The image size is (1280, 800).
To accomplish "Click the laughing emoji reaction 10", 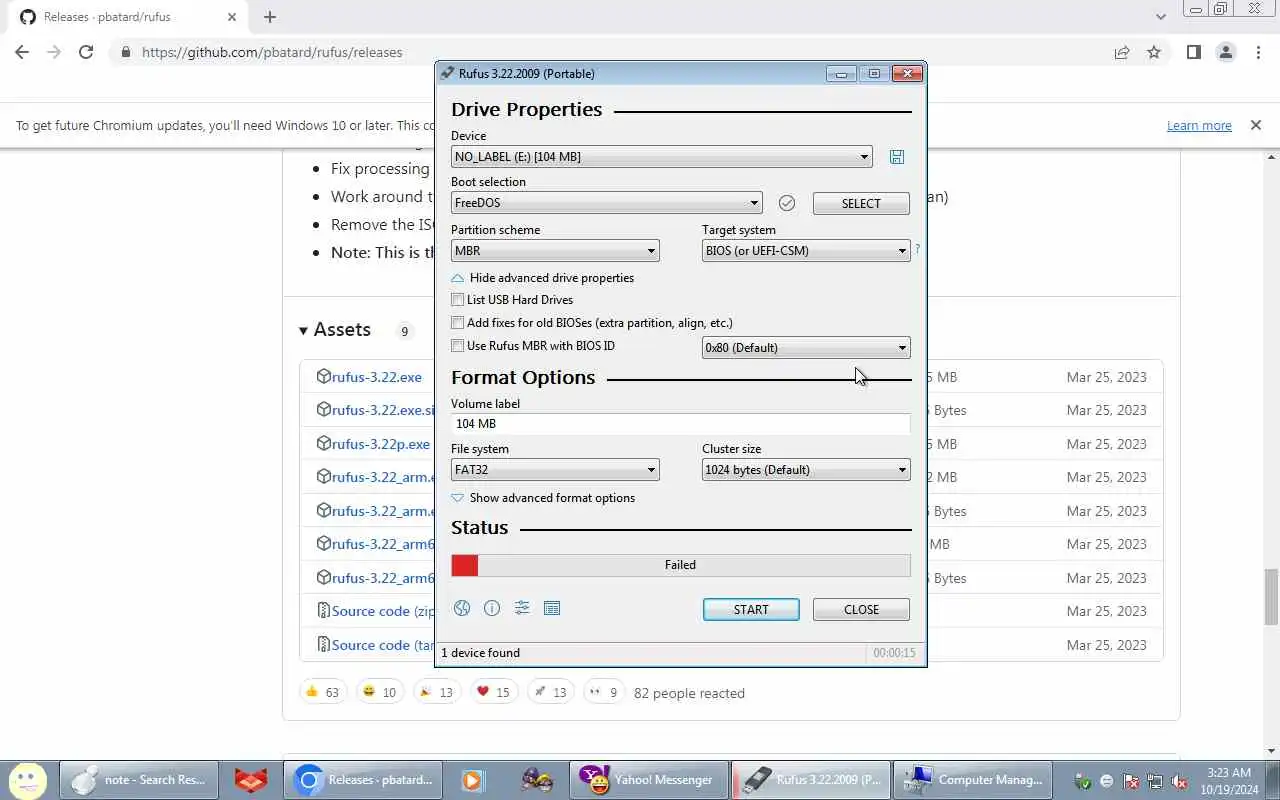I will pyautogui.click(x=379, y=692).
